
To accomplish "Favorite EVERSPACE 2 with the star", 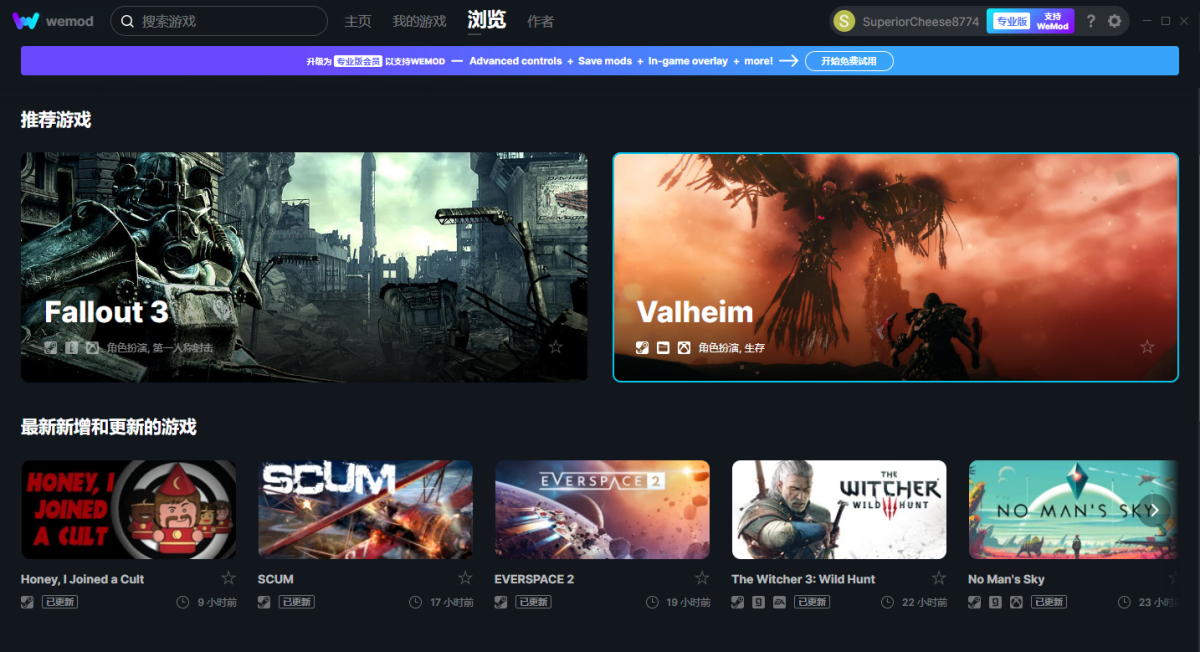I will click(702, 578).
